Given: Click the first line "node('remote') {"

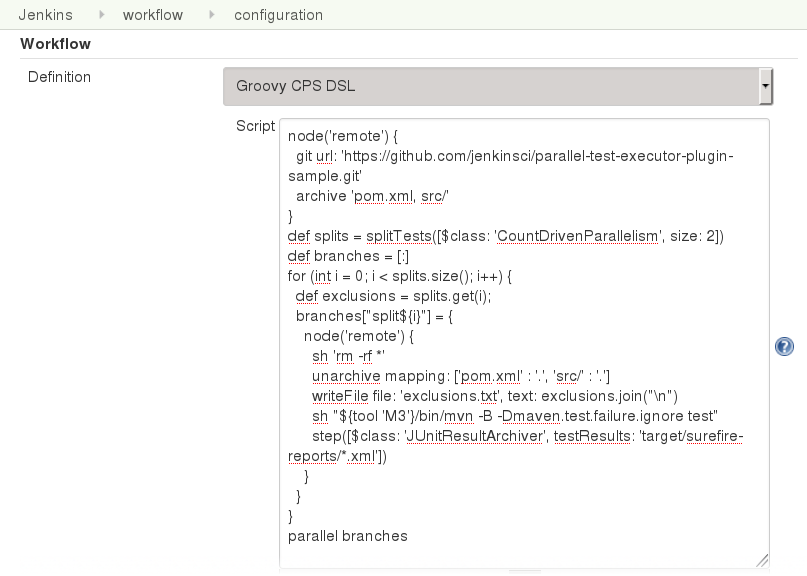Looking at the screenshot, I should pos(343,136).
